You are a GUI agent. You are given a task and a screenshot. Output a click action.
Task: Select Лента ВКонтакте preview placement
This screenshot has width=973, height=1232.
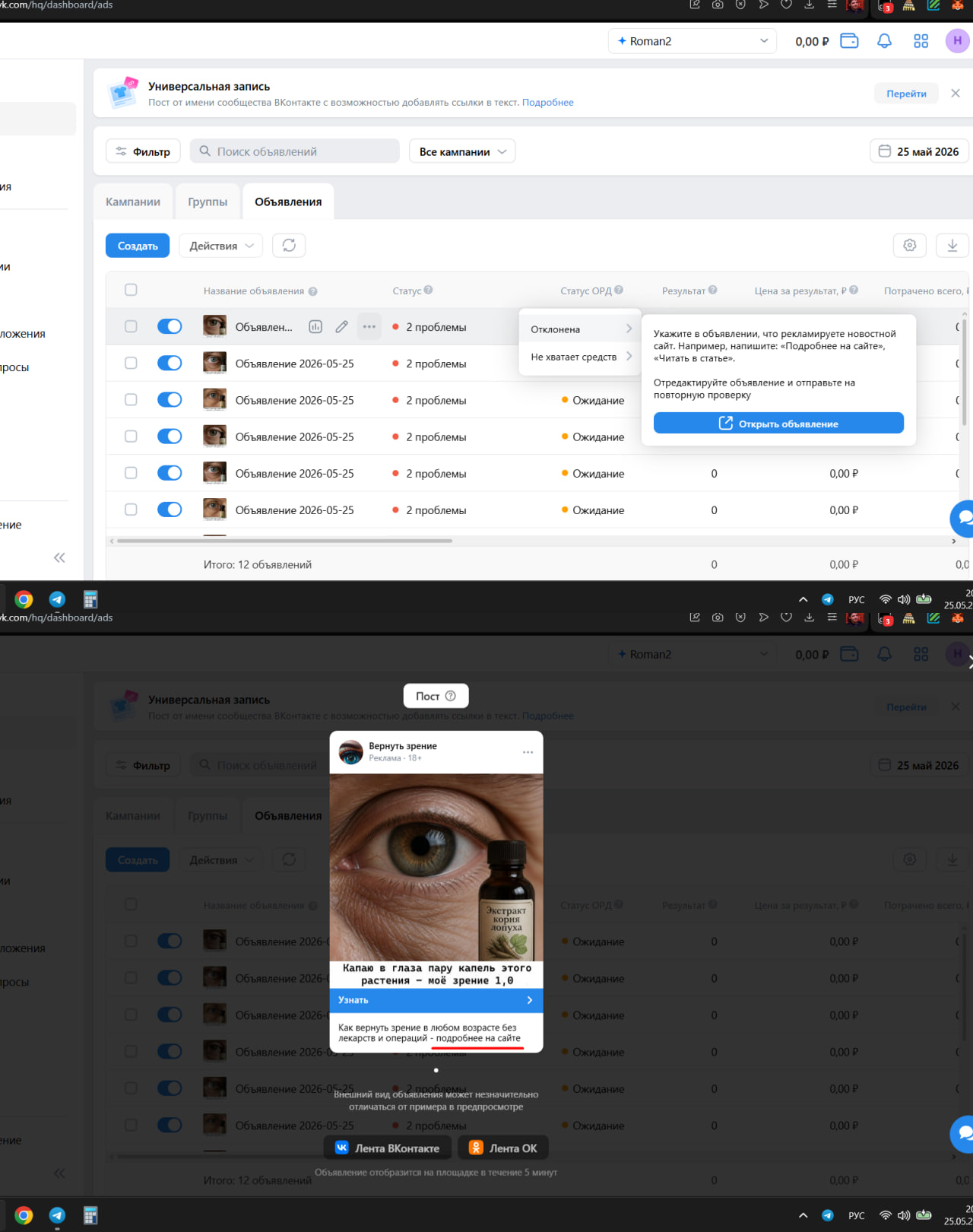click(x=388, y=1148)
